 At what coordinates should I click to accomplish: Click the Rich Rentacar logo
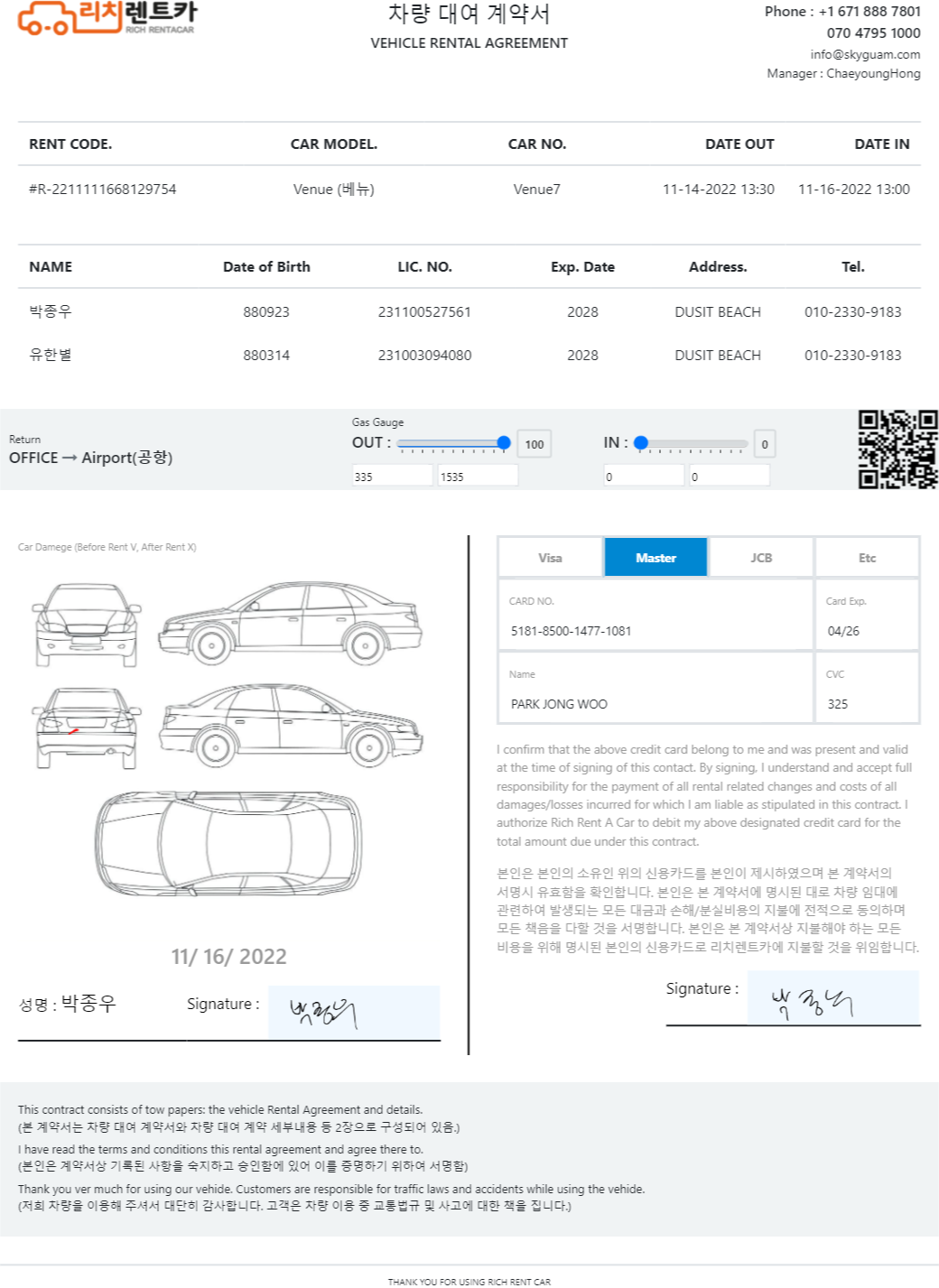[x=107, y=18]
